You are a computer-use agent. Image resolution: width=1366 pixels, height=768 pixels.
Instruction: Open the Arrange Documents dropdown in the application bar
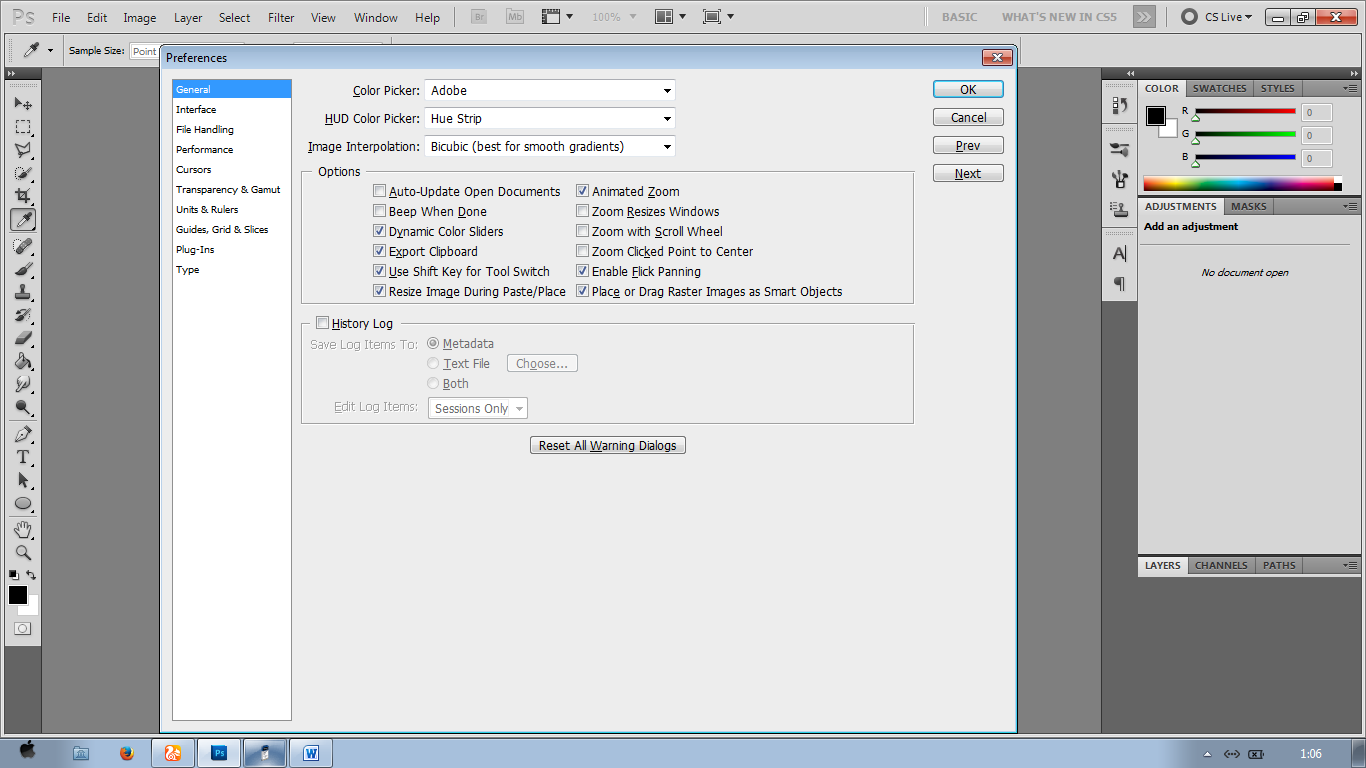670,17
